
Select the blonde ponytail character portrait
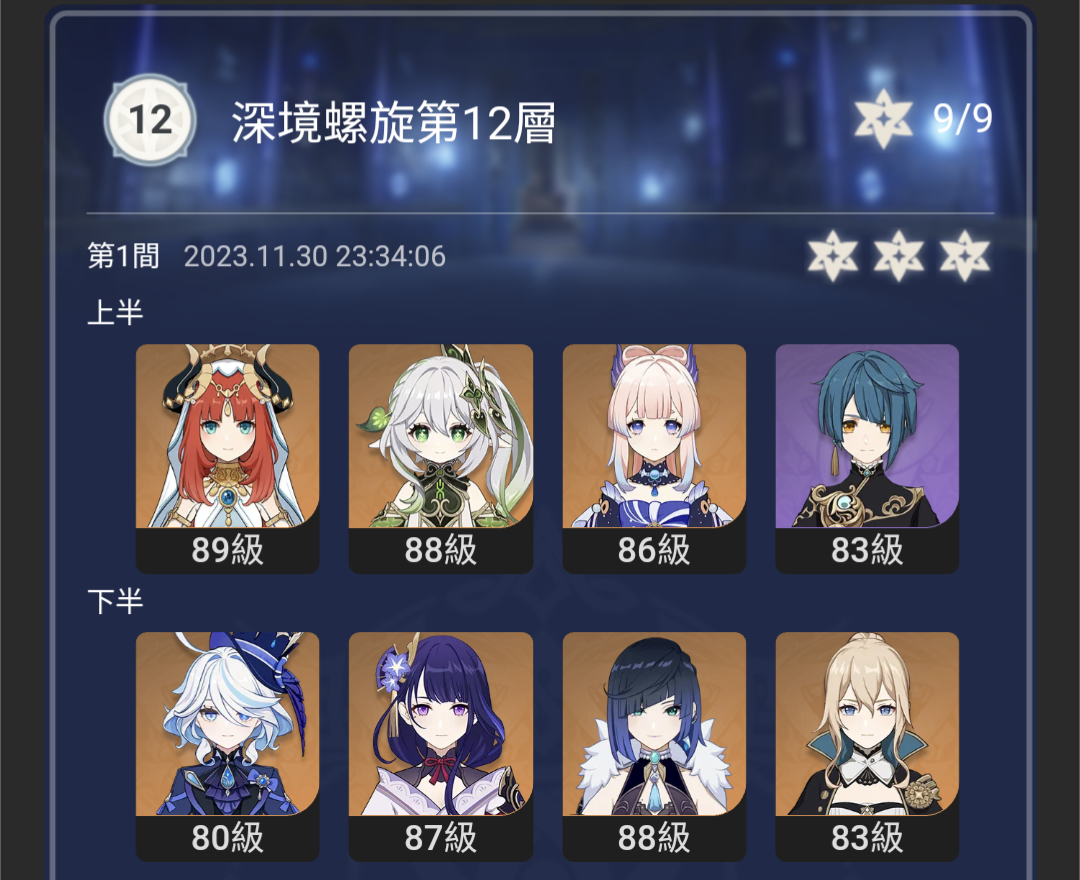coord(867,724)
